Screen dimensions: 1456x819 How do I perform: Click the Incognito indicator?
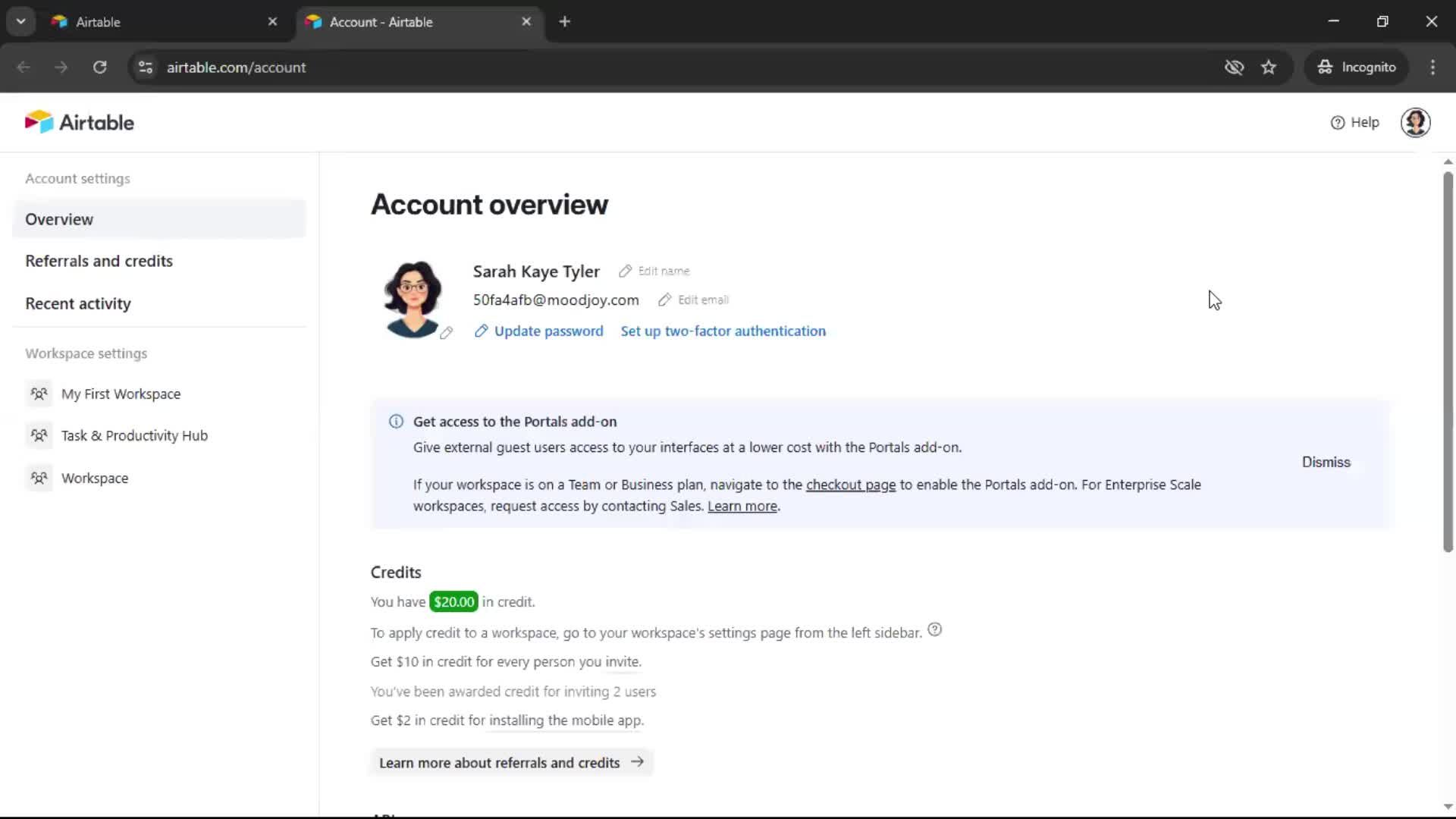click(x=1356, y=67)
